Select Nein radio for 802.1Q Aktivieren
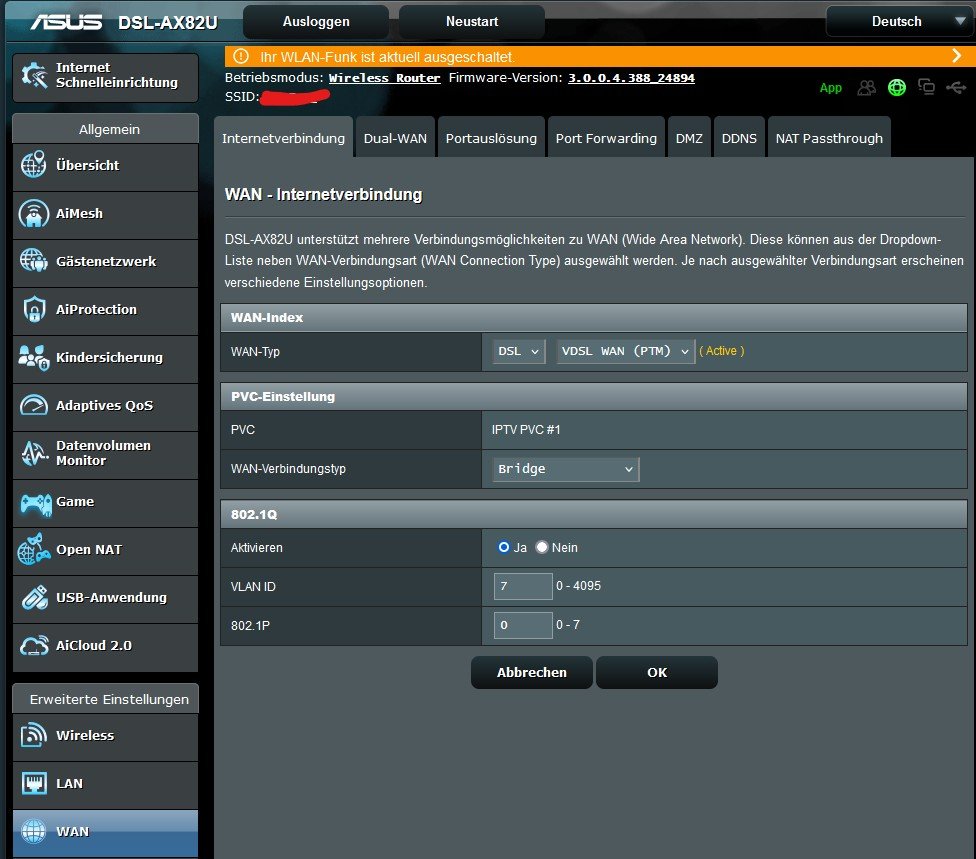This screenshot has width=976, height=859. coord(542,547)
